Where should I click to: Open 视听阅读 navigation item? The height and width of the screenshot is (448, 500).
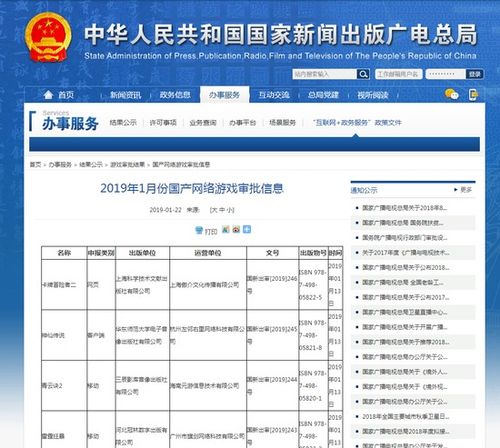tap(373, 95)
